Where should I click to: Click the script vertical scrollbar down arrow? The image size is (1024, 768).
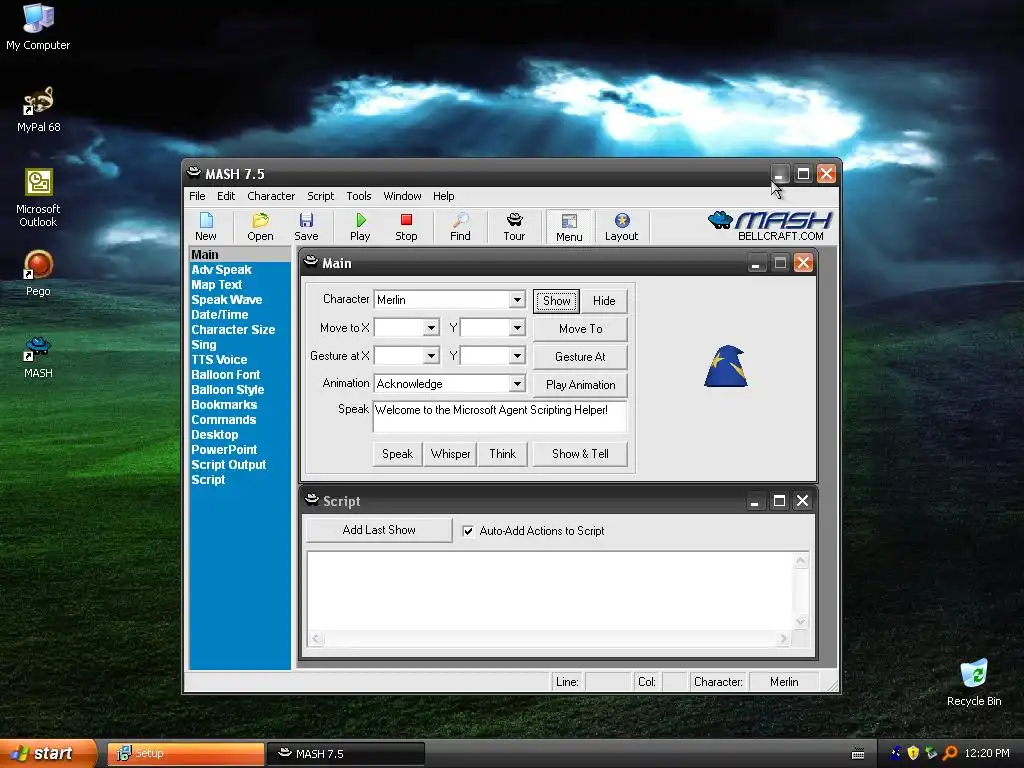[801, 622]
